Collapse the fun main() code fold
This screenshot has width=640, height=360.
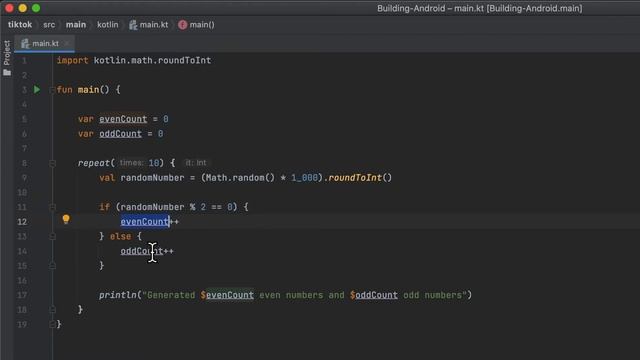pyautogui.click(x=52, y=90)
